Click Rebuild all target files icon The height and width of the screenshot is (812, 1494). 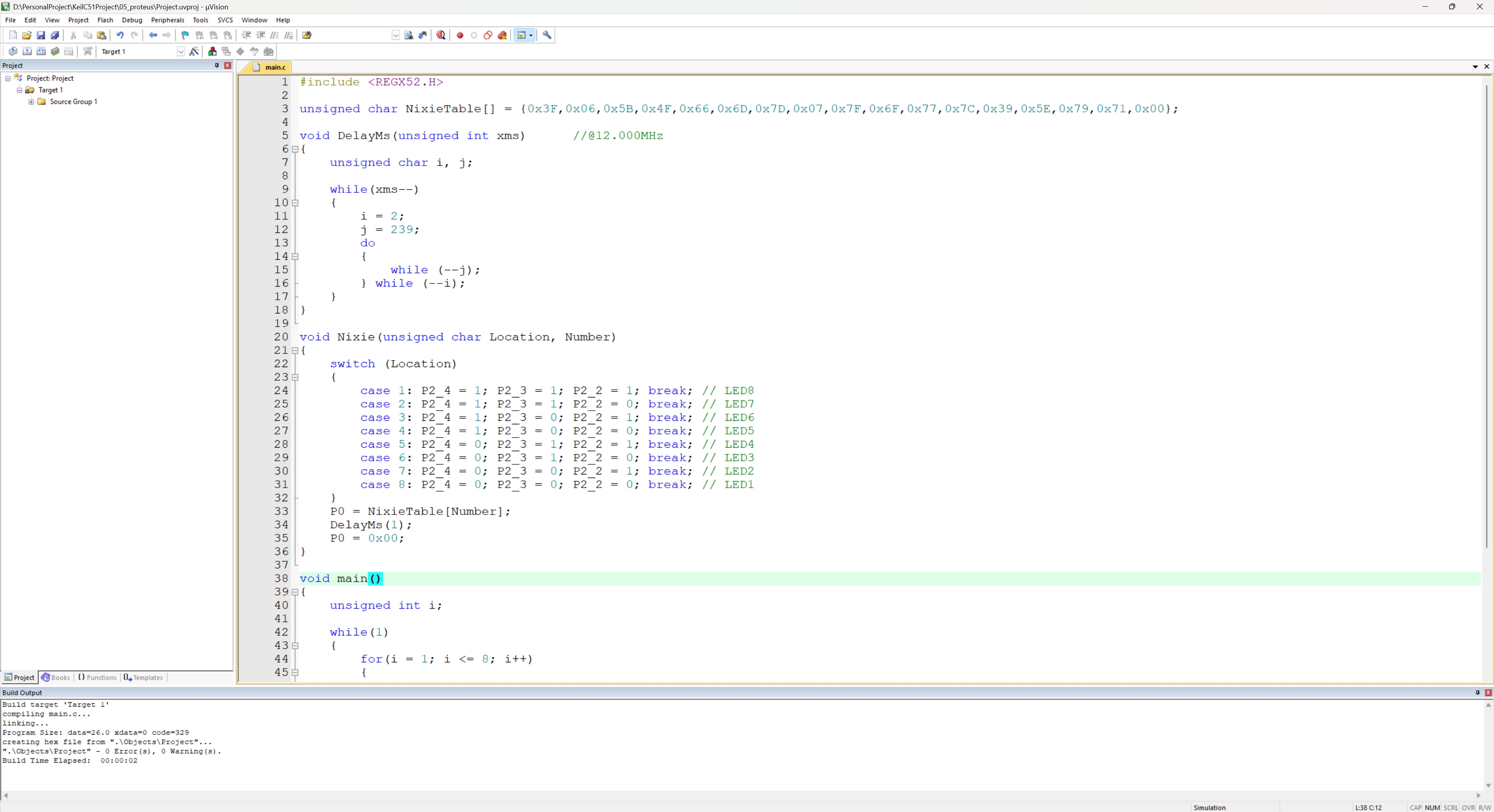click(x=41, y=52)
